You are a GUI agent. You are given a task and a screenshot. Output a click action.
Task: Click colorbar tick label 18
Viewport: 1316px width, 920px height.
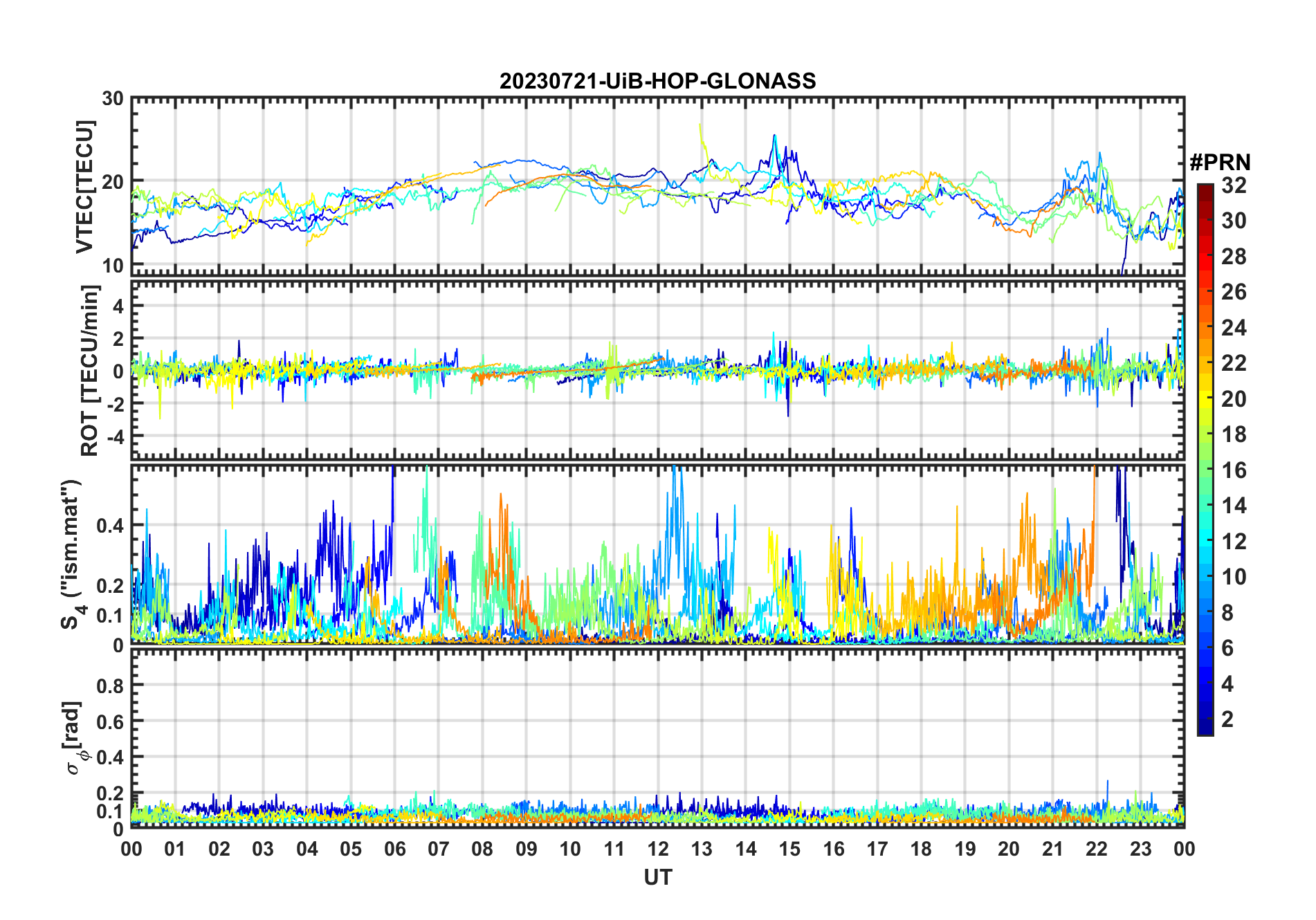click(1234, 434)
